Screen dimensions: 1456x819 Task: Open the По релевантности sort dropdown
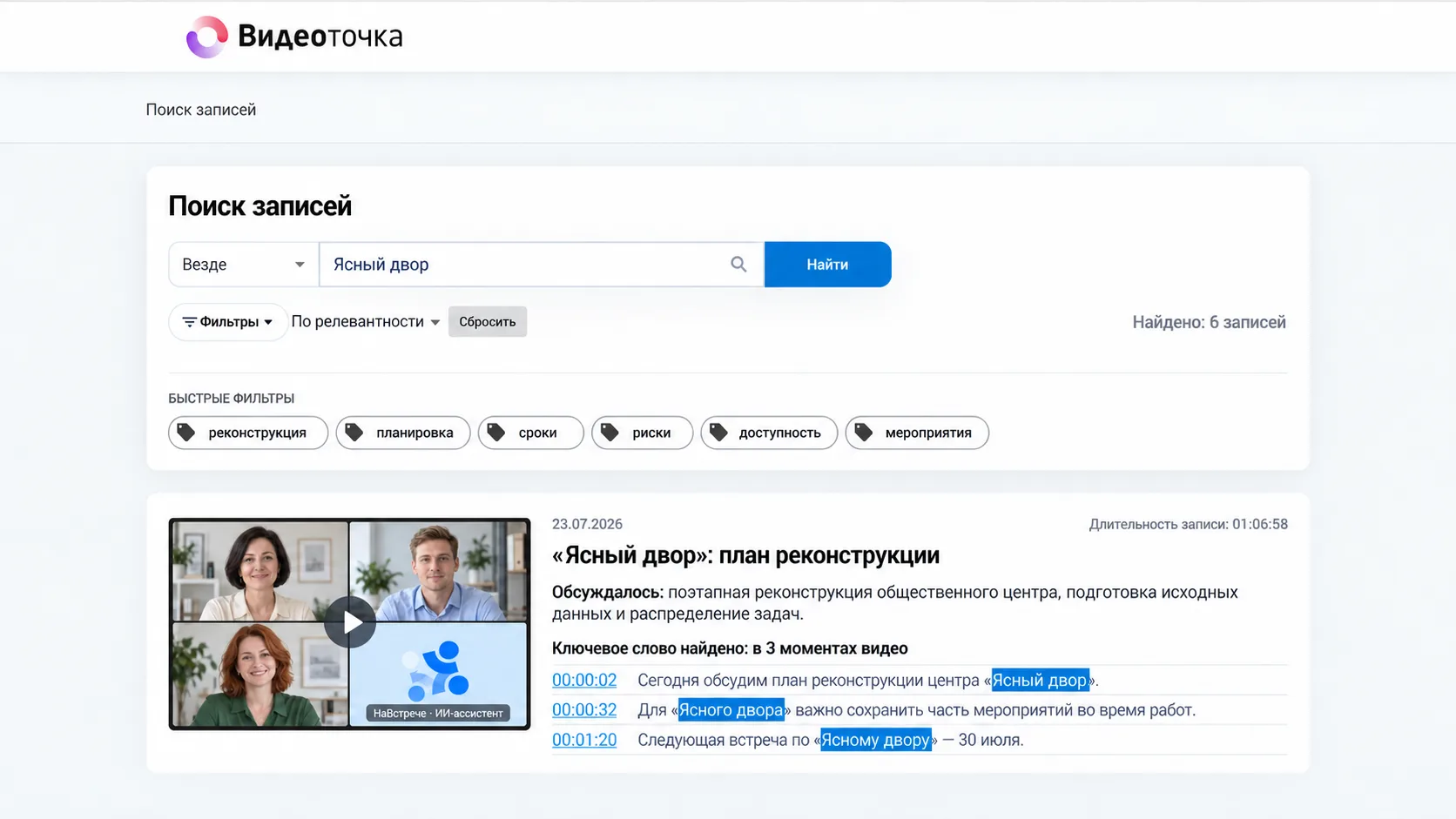366,322
